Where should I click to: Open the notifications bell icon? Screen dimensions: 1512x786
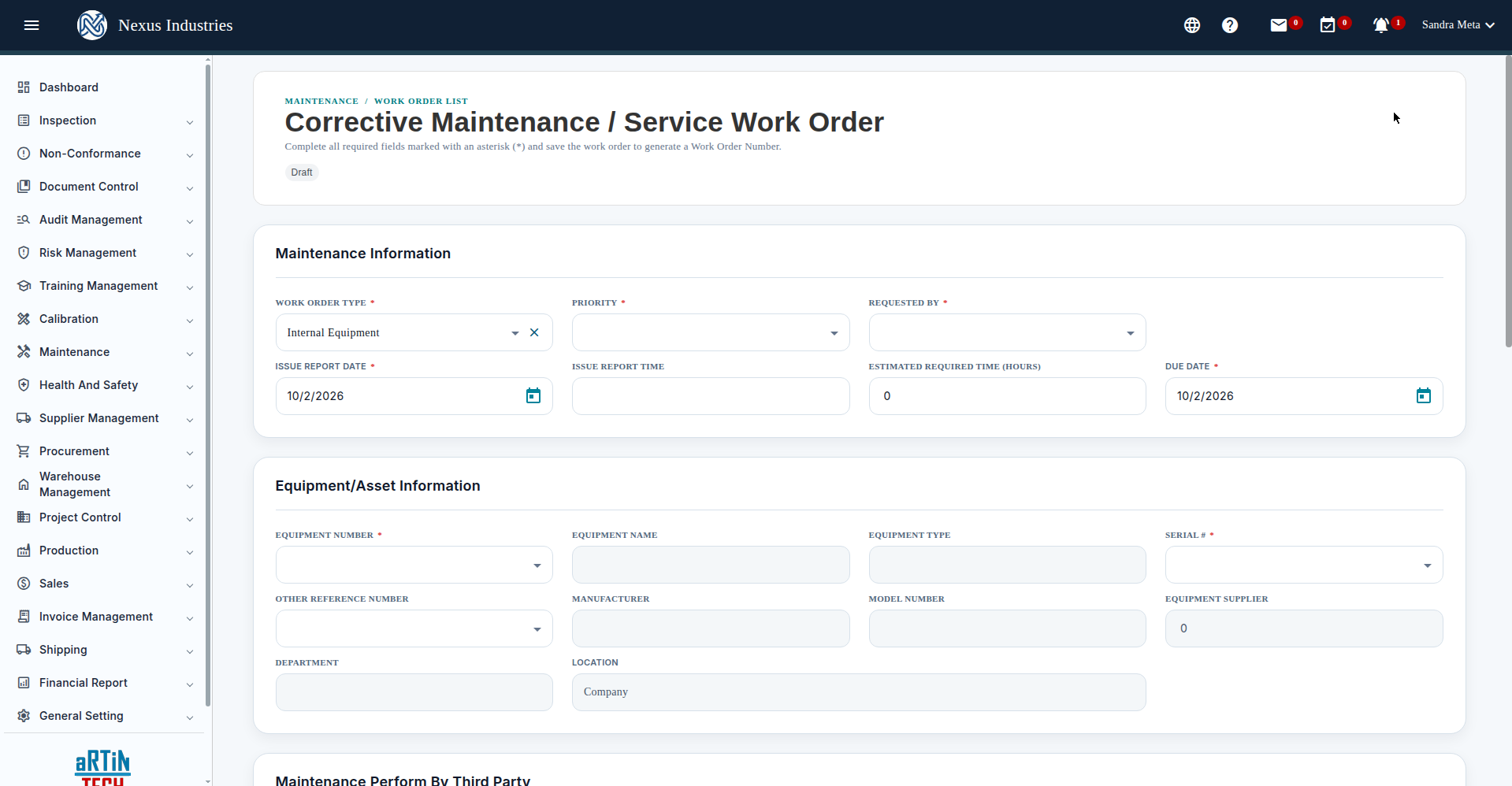coord(1381,25)
